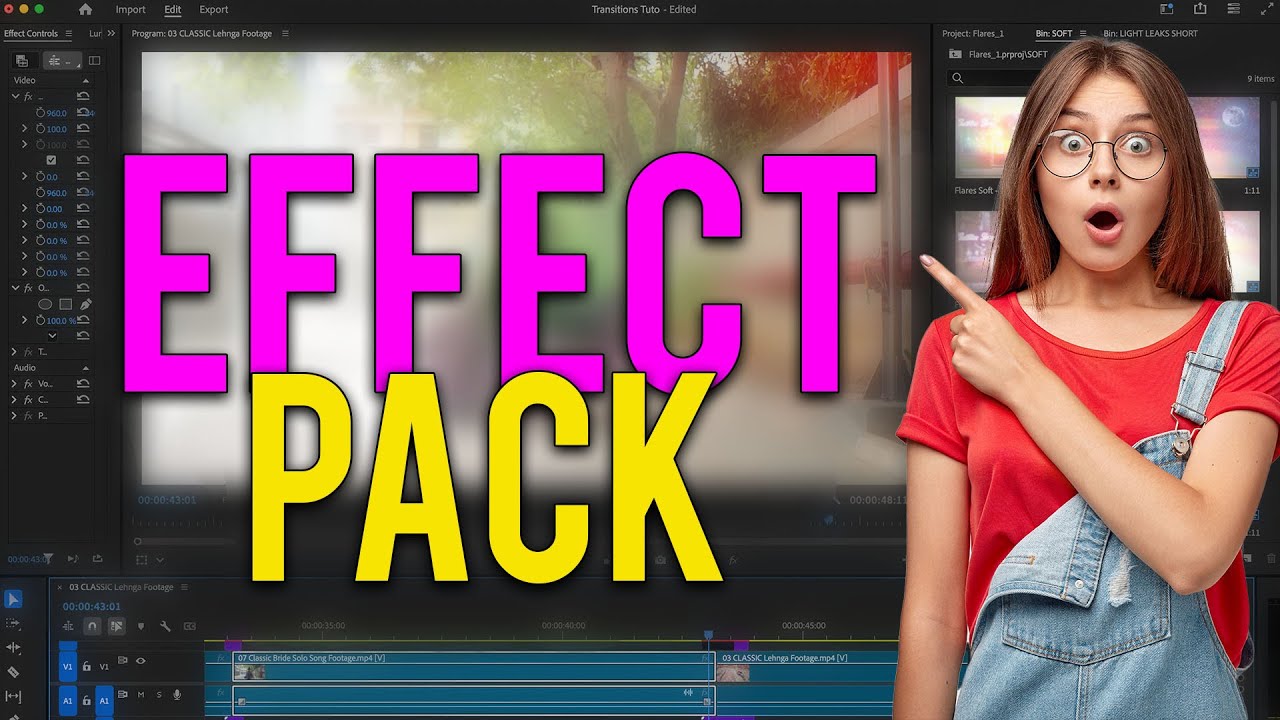The width and height of the screenshot is (1280, 720).
Task: Select 03 CLASSIC Lehnga Footage.mp4 clip
Action: tap(807, 667)
